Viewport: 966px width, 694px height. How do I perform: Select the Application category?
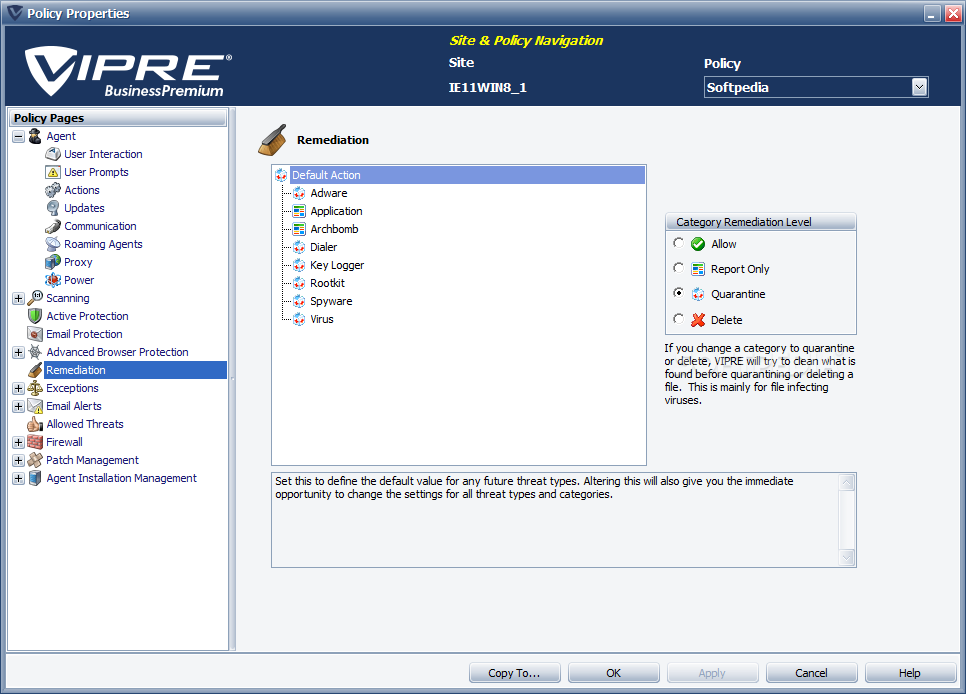pyautogui.click(x=336, y=211)
